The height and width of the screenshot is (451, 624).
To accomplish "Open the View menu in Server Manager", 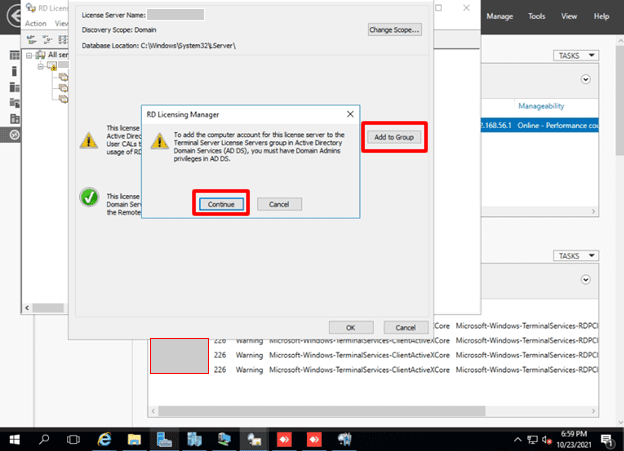I will [x=569, y=16].
